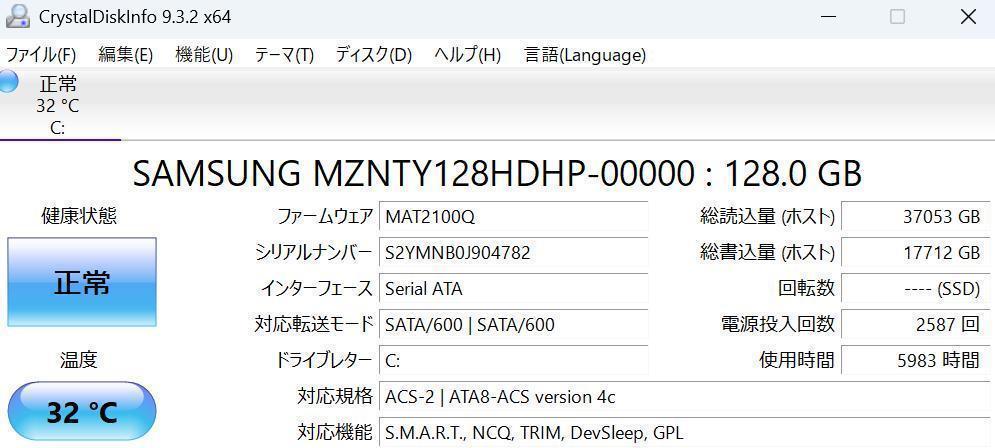Click the 対応転送モード label
The width and height of the screenshot is (995, 448).
coord(314,325)
